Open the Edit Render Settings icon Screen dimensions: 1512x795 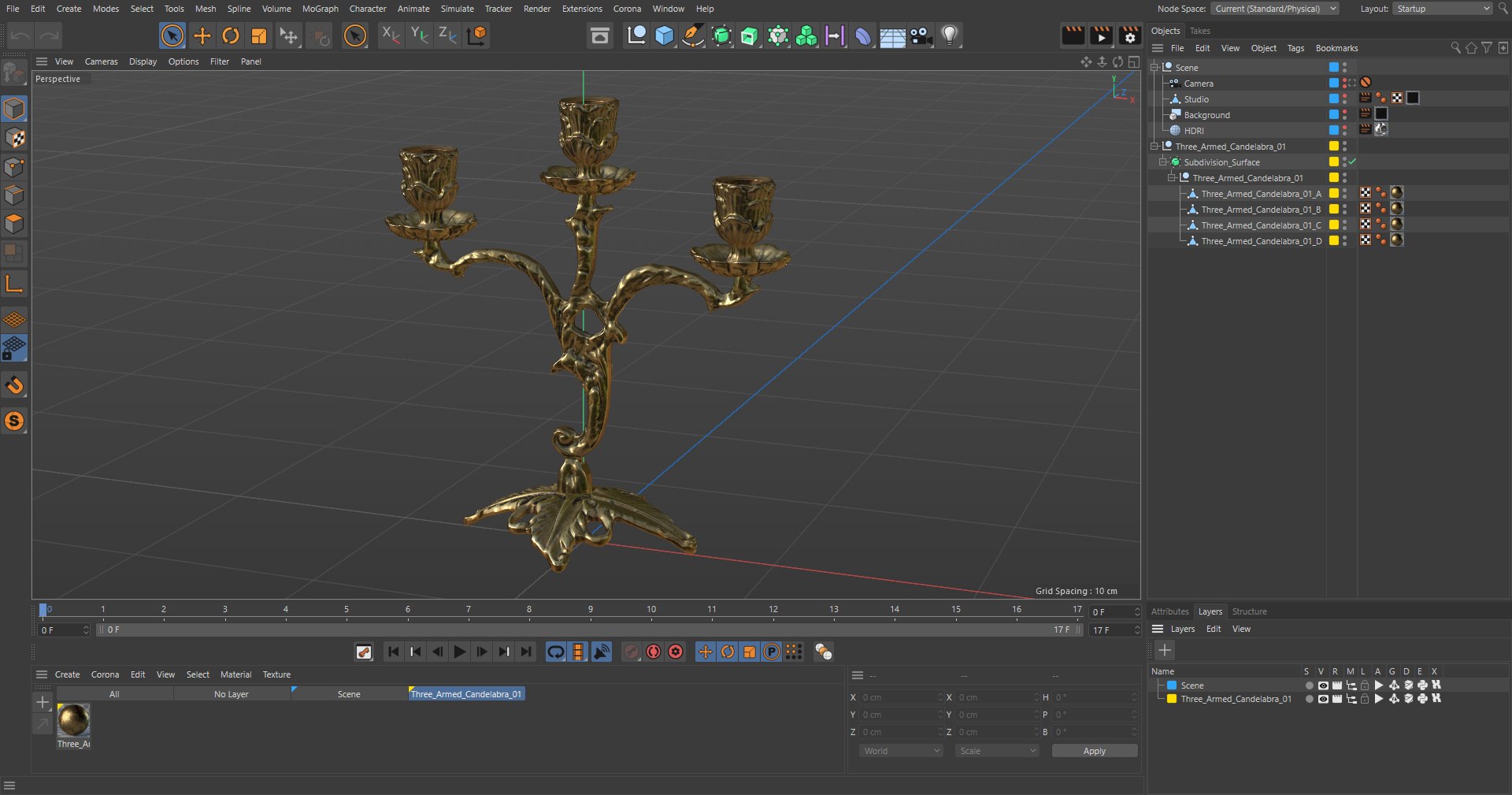[1130, 35]
